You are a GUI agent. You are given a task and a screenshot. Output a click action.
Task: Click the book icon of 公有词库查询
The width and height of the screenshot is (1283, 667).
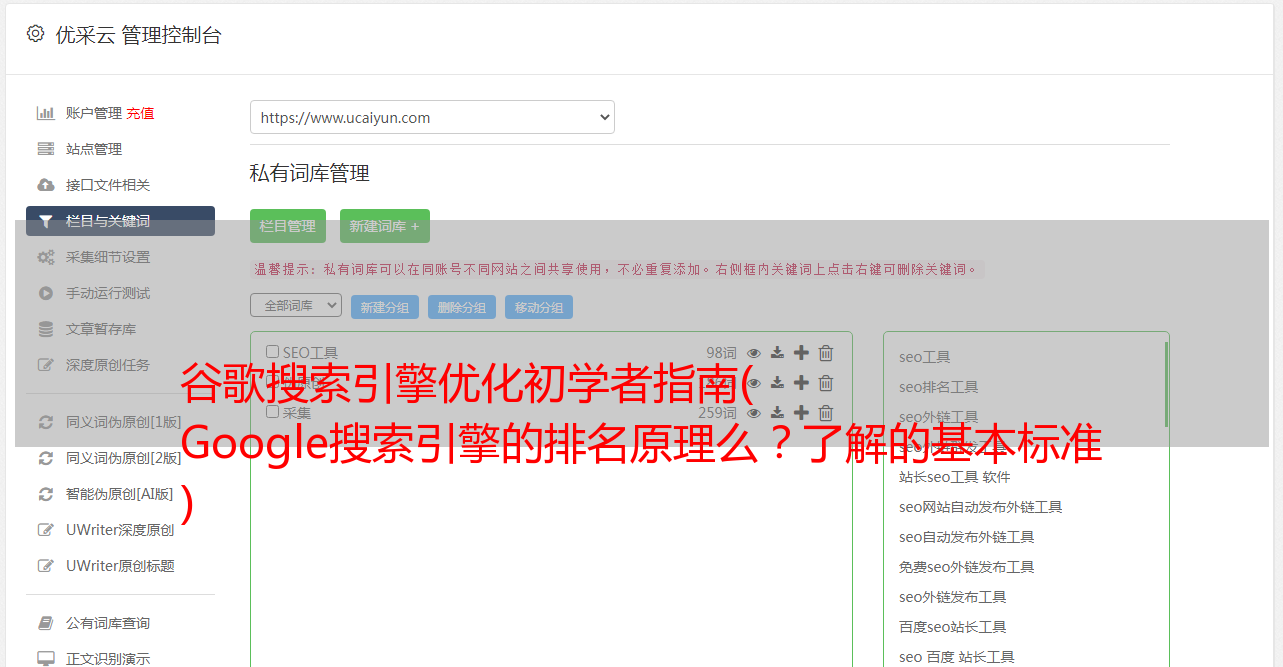click(46, 623)
